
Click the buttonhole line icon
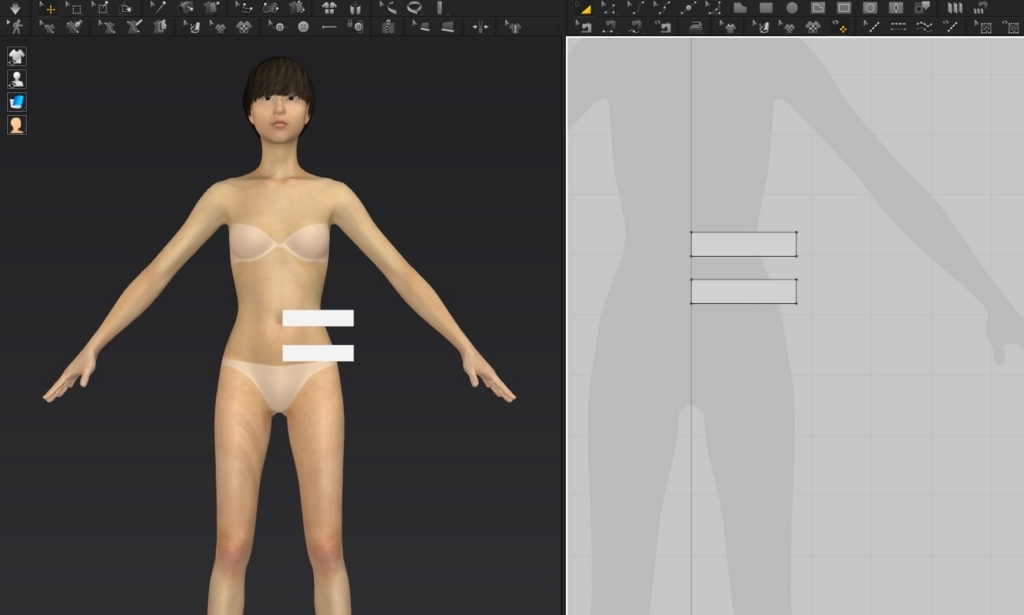[x=329, y=27]
